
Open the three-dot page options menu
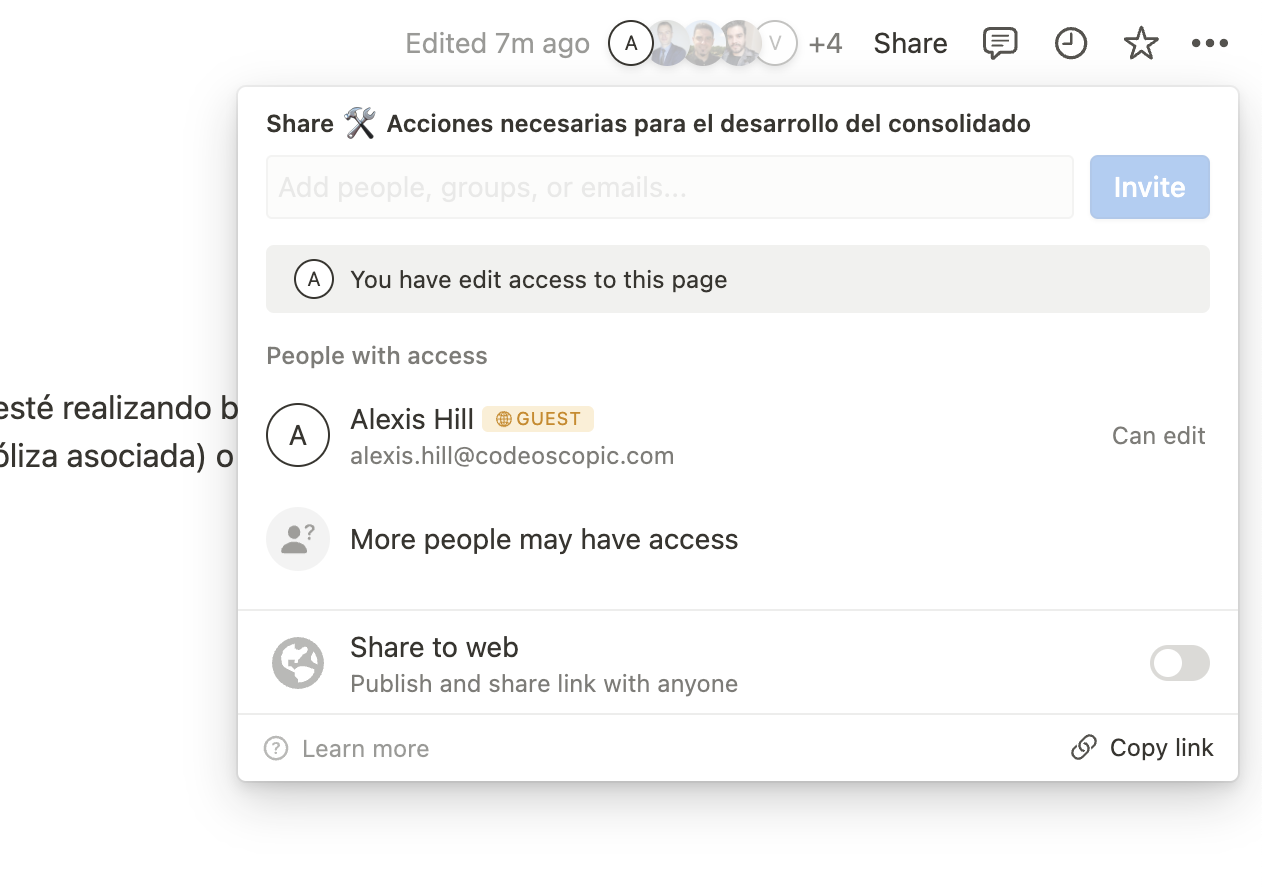(x=1210, y=43)
